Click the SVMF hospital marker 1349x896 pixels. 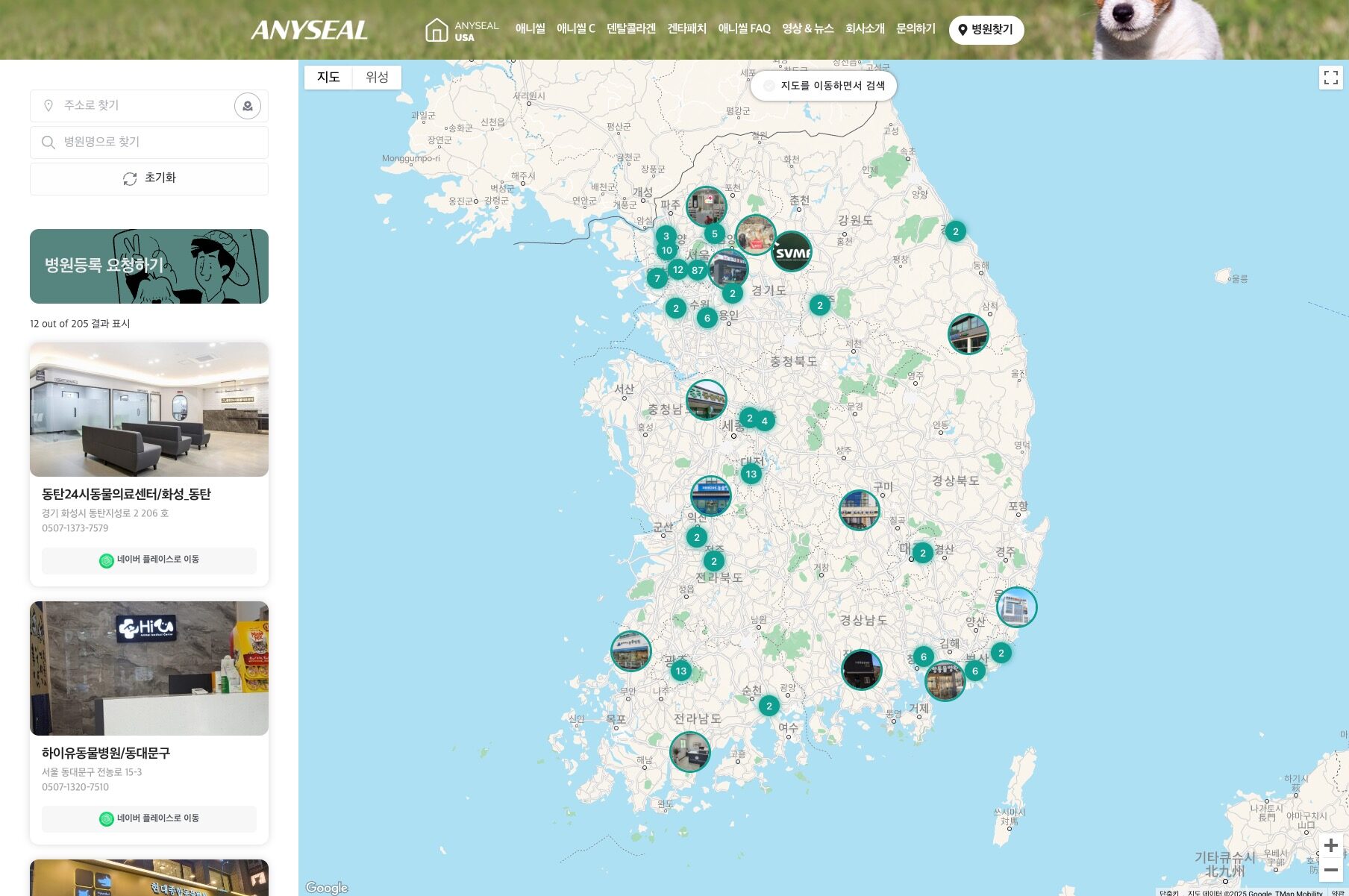pyautogui.click(x=791, y=252)
